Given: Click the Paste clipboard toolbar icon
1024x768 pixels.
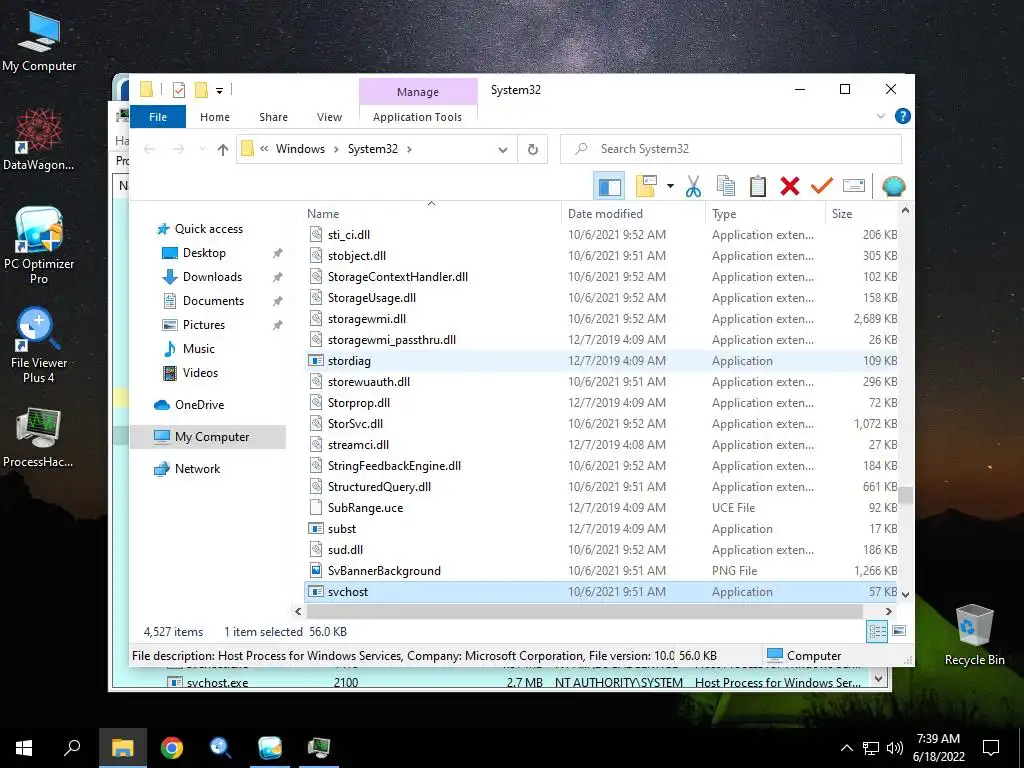Looking at the screenshot, I should pos(758,187).
